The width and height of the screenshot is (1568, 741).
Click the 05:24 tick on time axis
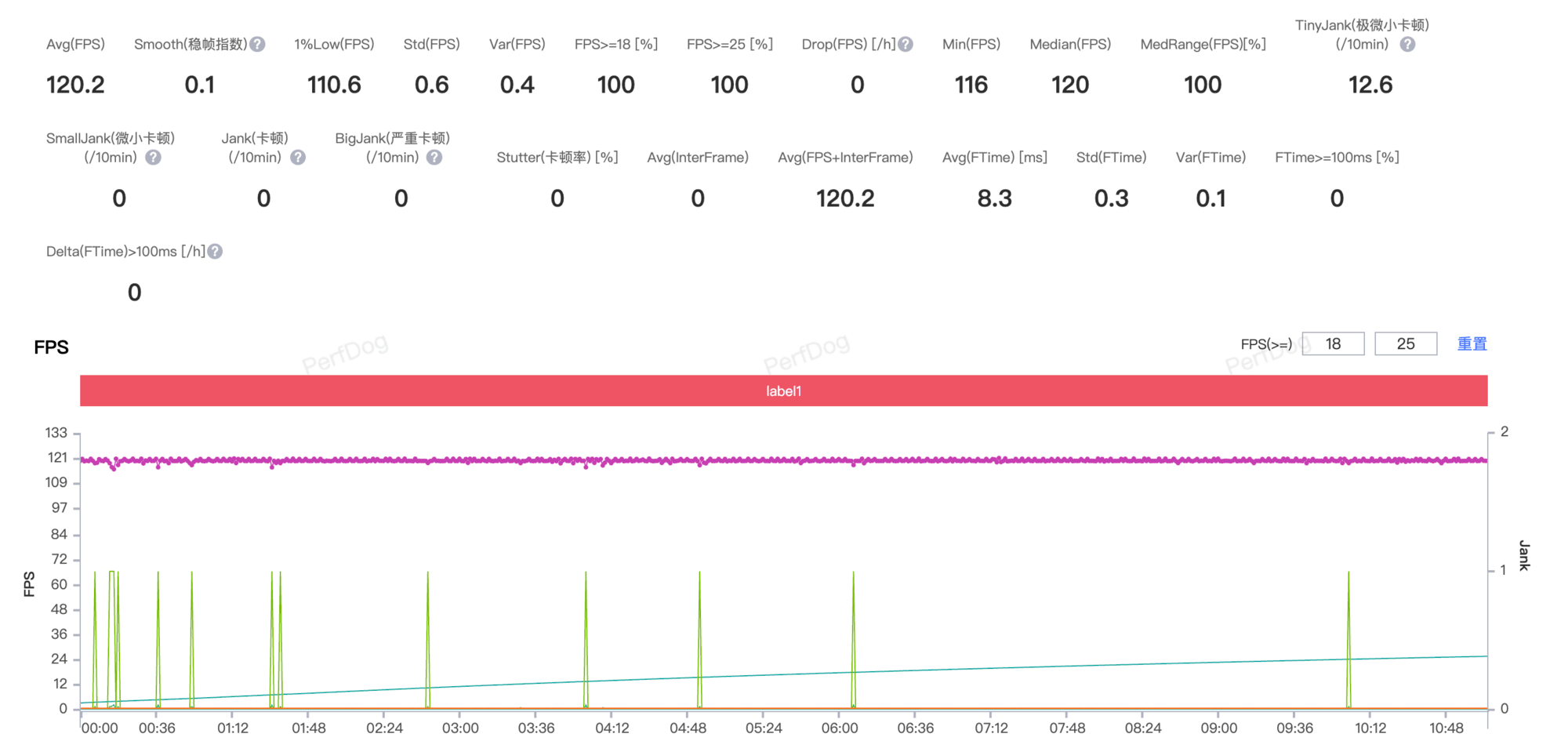pos(763,728)
